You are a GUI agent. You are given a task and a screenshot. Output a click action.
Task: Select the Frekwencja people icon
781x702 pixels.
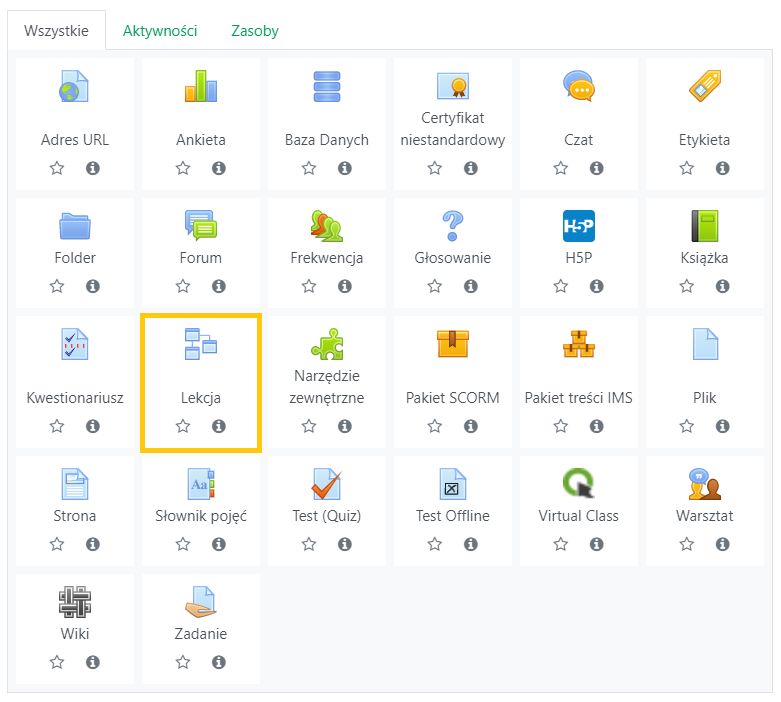(x=327, y=226)
